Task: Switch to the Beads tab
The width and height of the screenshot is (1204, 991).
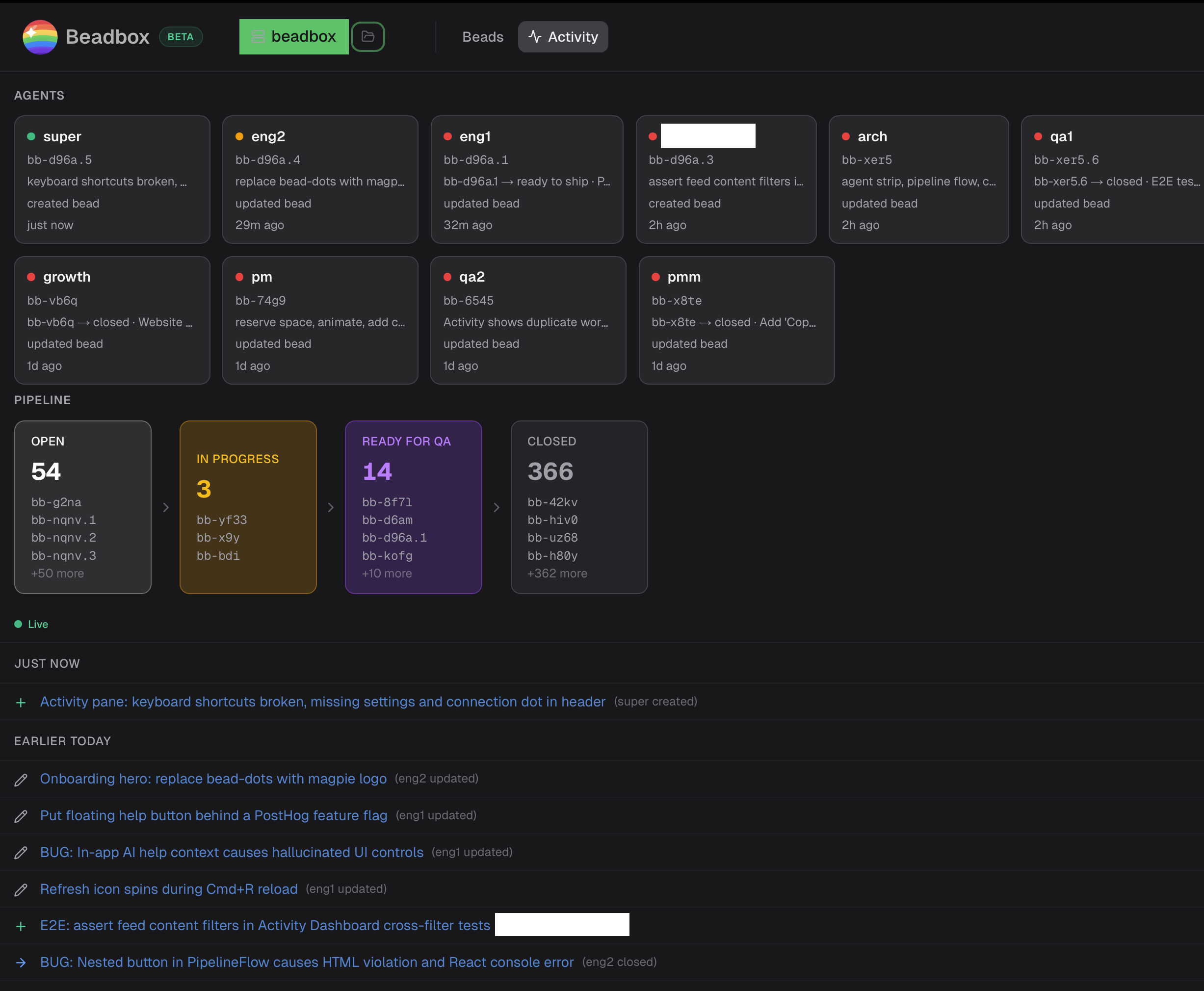Action: point(482,36)
